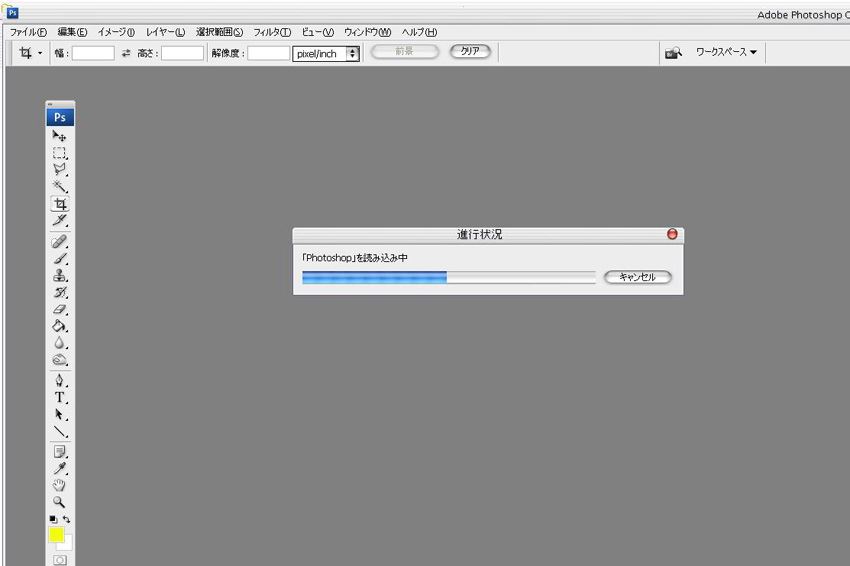Screen dimensions: 850x566
Task: Select the Clone Stamp tool
Action: 60,275
